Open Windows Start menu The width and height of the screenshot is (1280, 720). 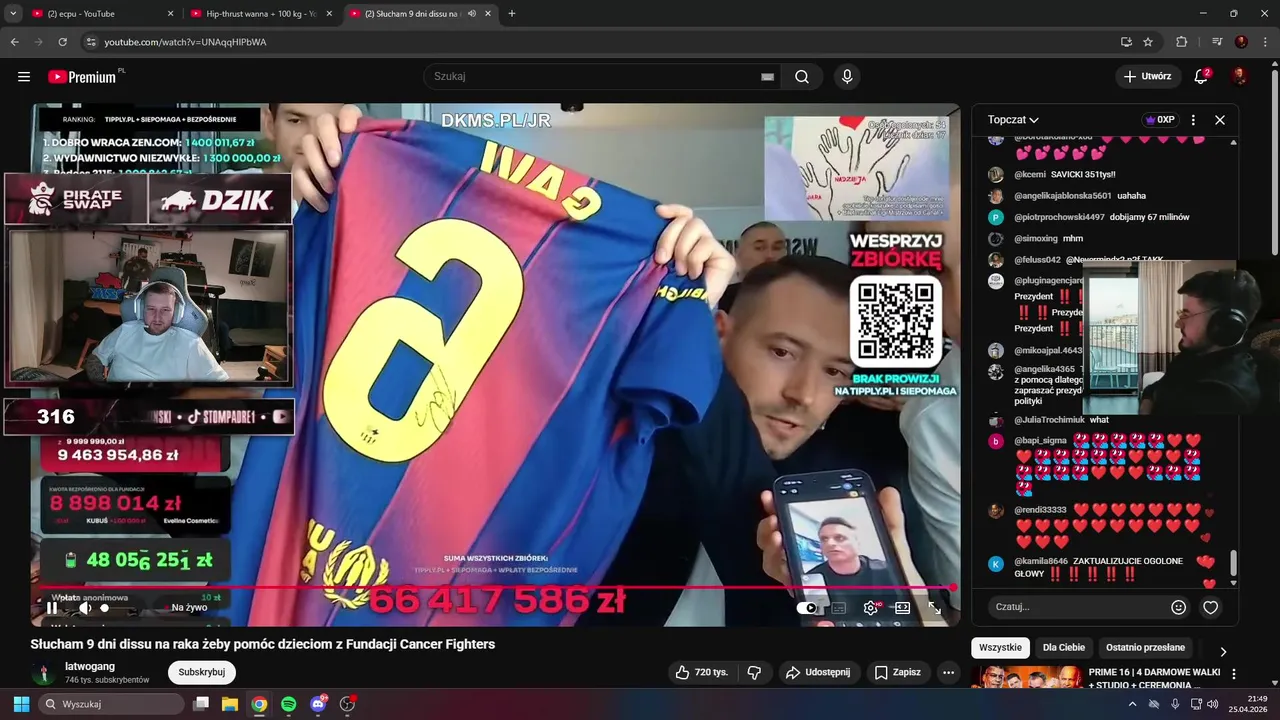(x=21, y=704)
